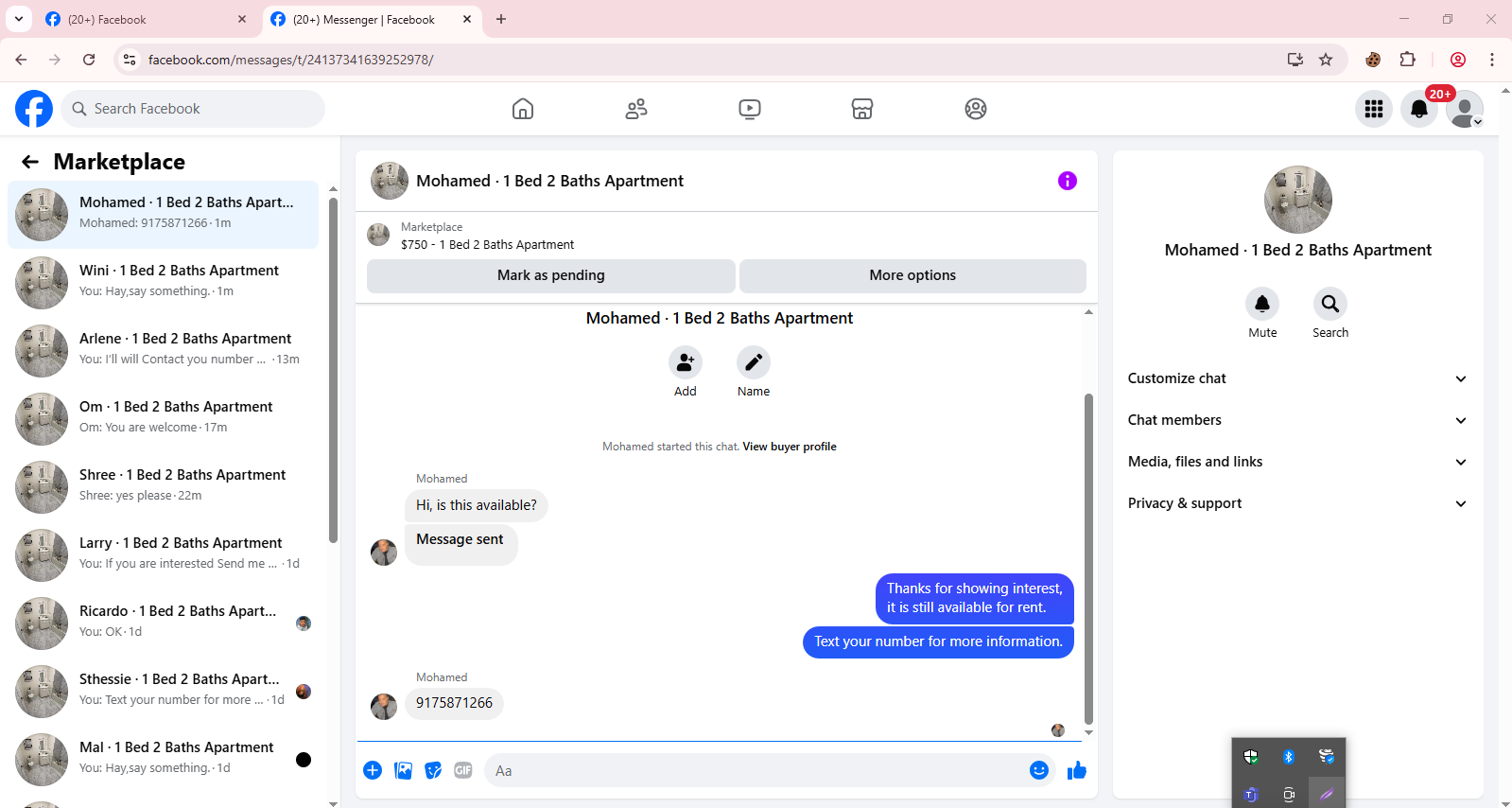Image resolution: width=1512 pixels, height=808 pixels.
Task: Open the Arlene apartment conversation
Action: pyautogui.click(x=163, y=351)
